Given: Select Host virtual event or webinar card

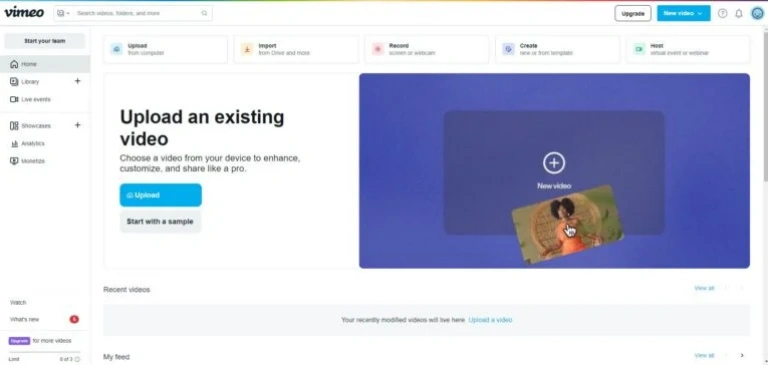Looking at the screenshot, I should point(688,49).
